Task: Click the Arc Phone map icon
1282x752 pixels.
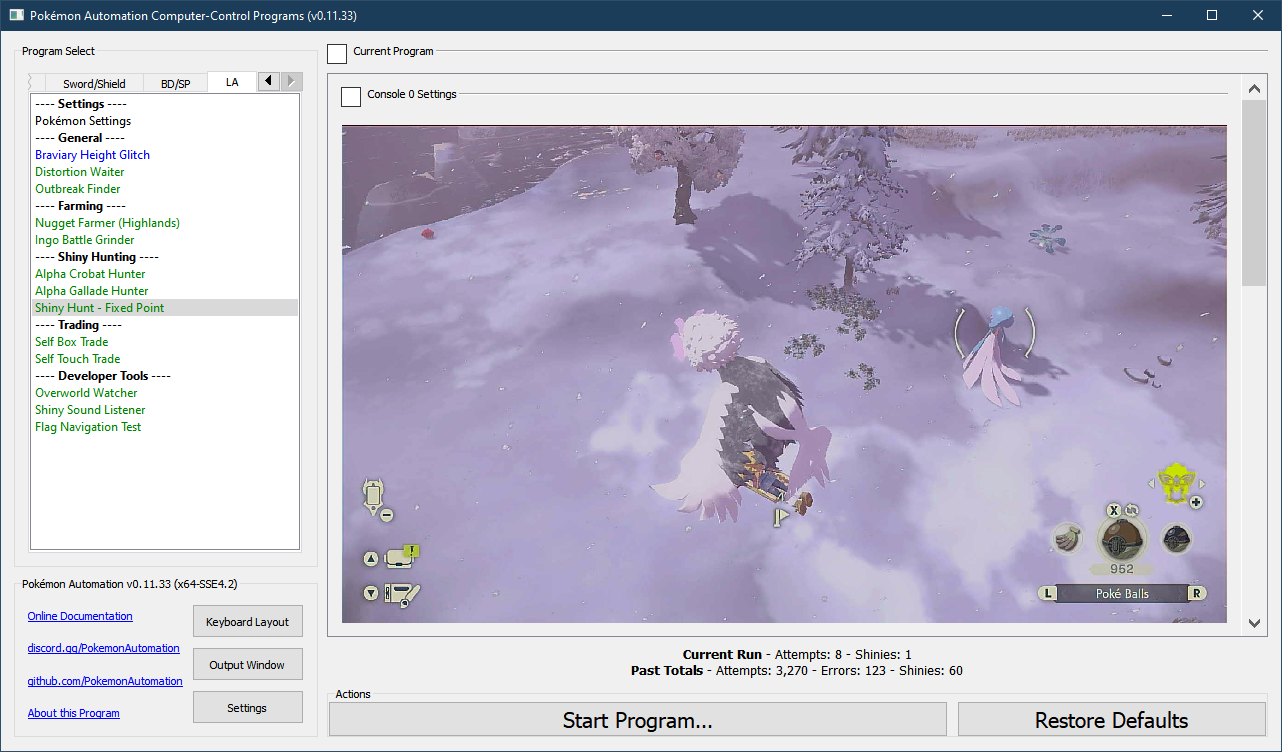Action: [x=374, y=494]
